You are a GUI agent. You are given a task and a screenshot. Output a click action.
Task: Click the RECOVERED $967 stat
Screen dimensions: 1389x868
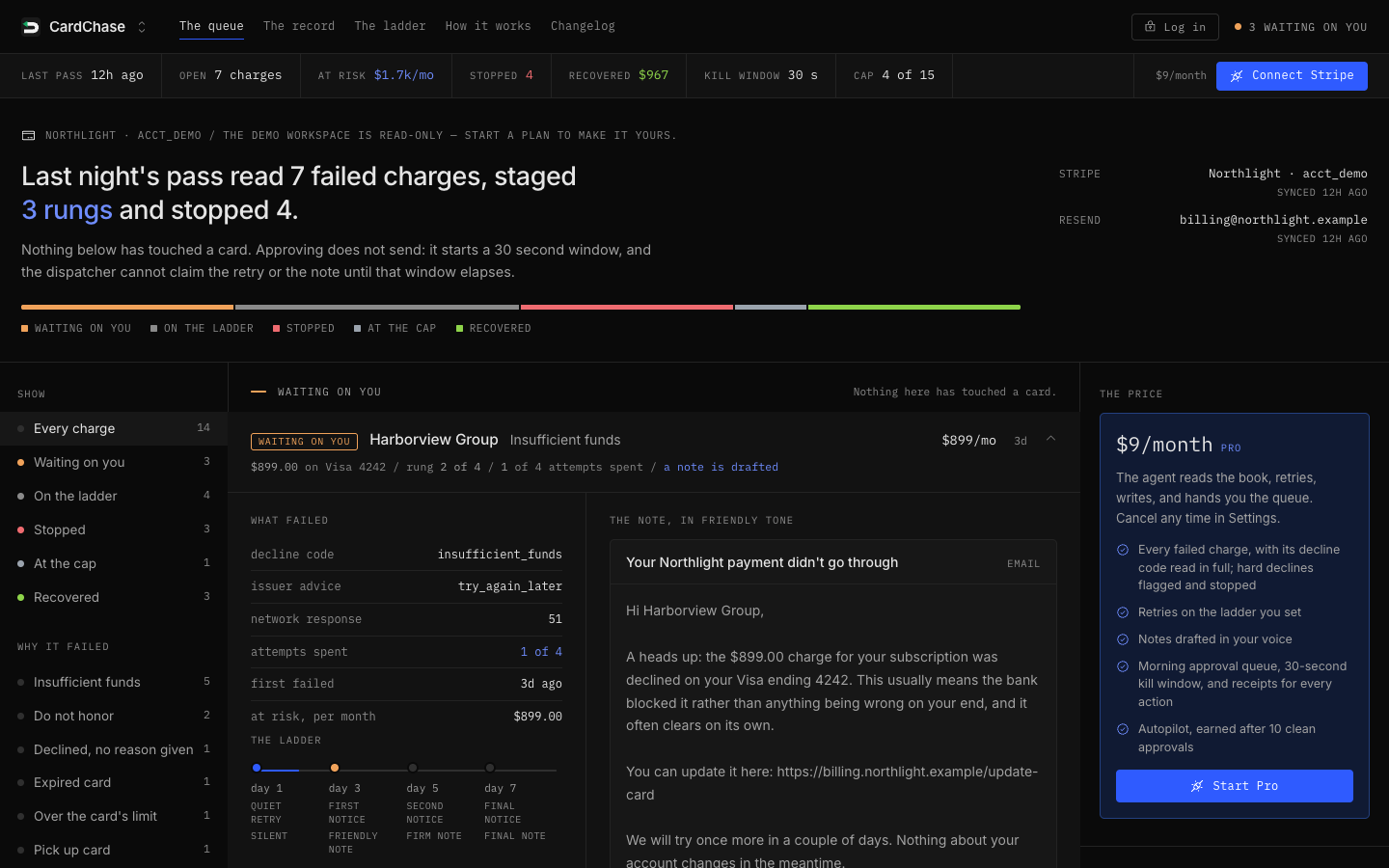point(618,75)
